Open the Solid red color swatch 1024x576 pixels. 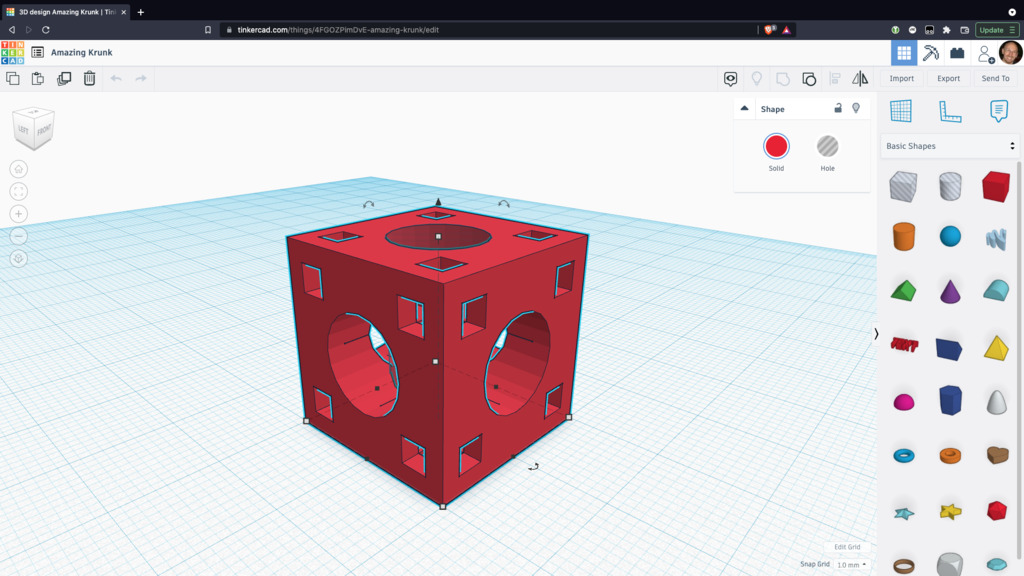(x=776, y=146)
